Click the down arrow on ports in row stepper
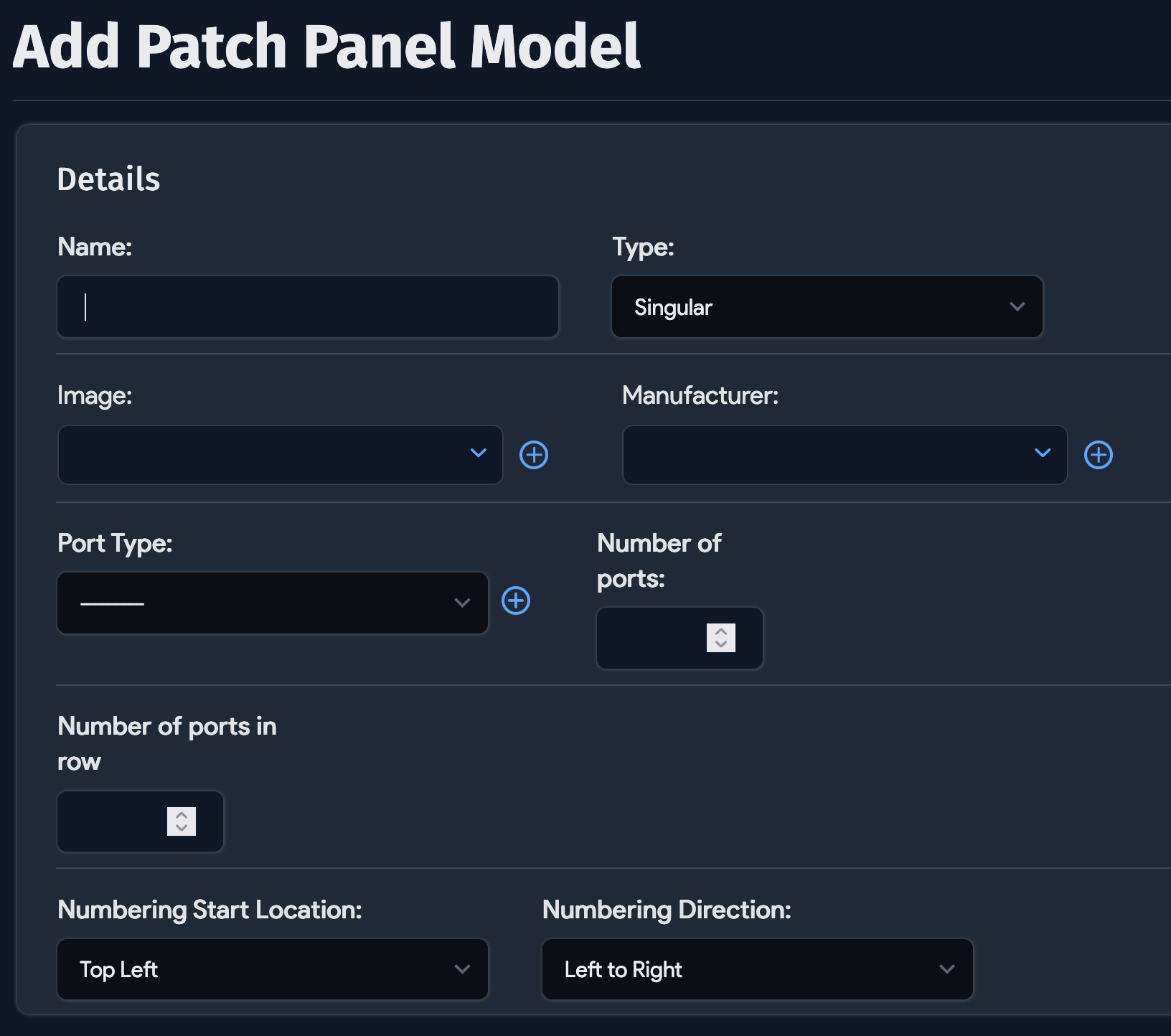The width and height of the screenshot is (1171, 1036). click(182, 828)
